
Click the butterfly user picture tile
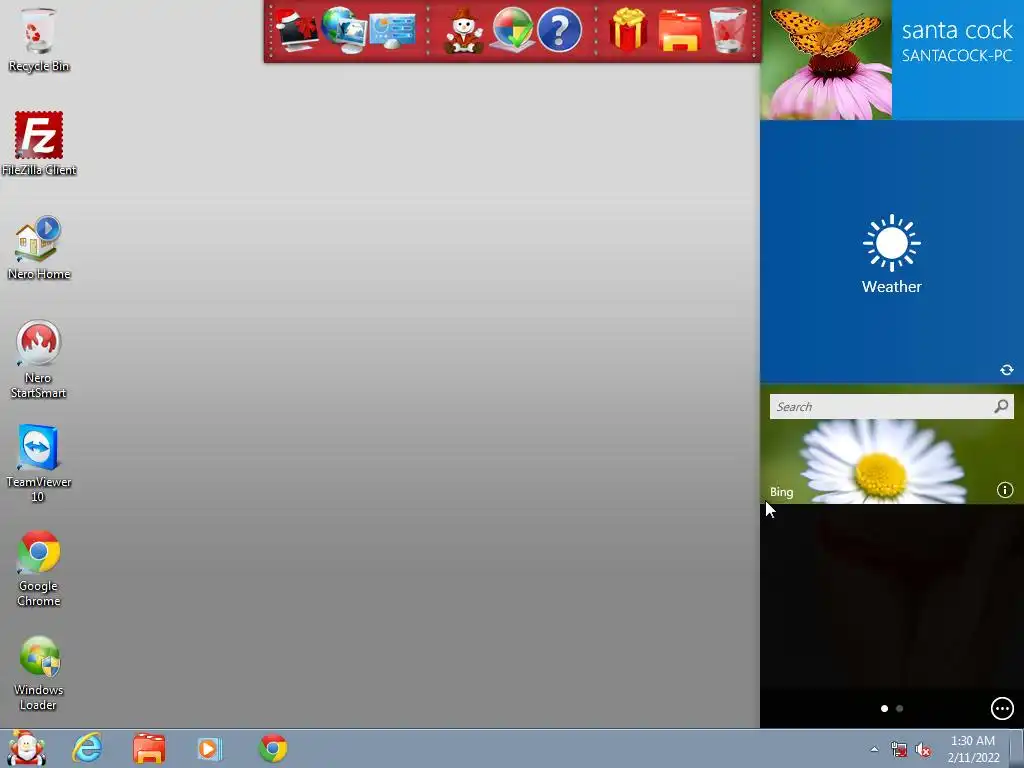(x=825, y=59)
